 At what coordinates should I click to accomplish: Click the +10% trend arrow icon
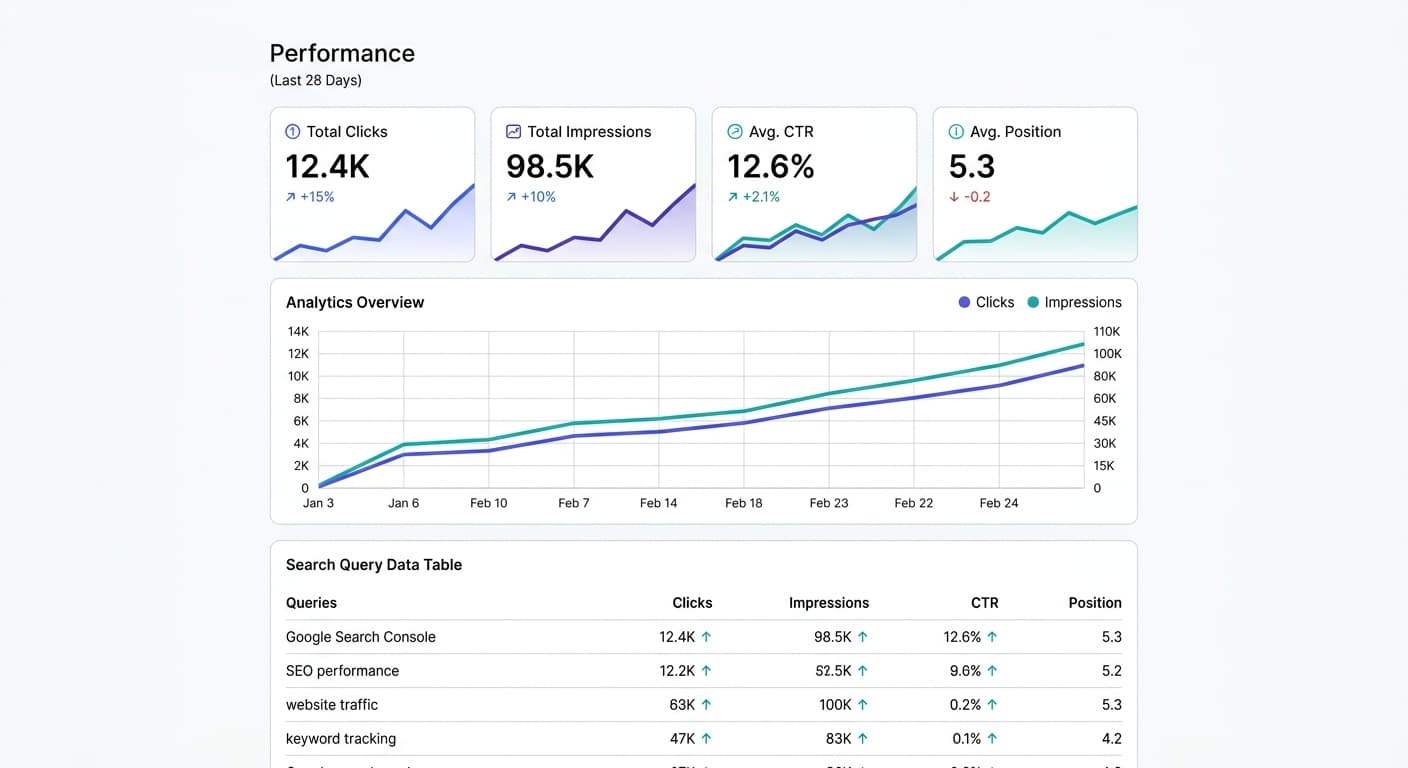[512, 197]
